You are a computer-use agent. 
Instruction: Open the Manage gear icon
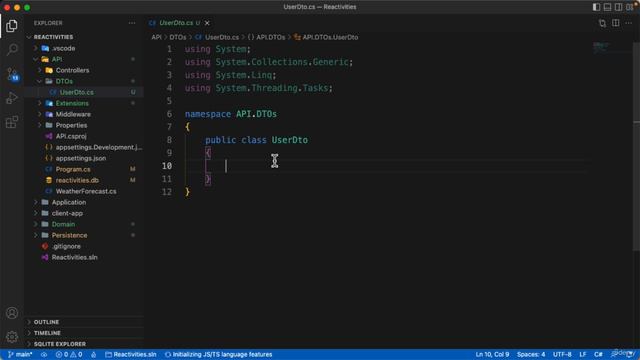pos(12,337)
